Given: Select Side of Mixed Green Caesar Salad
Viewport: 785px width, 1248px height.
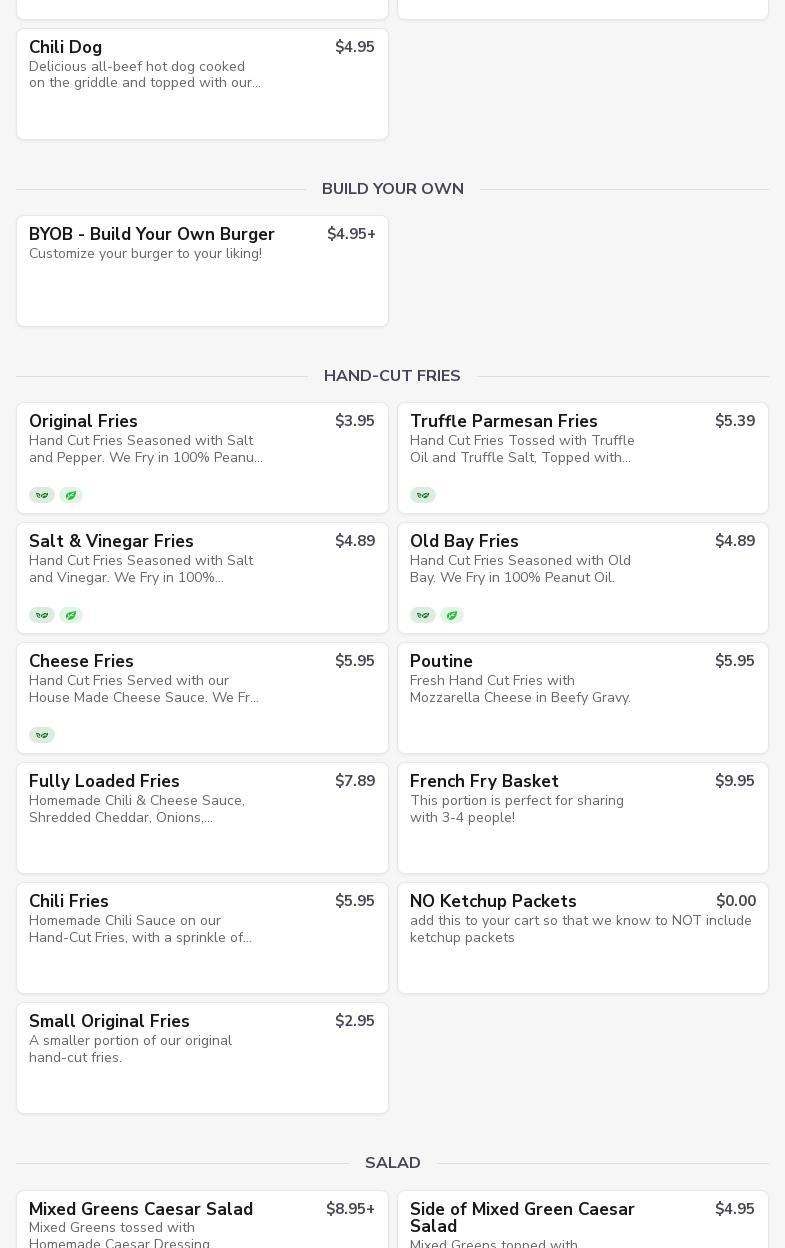Looking at the screenshot, I should coord(583,1219).
